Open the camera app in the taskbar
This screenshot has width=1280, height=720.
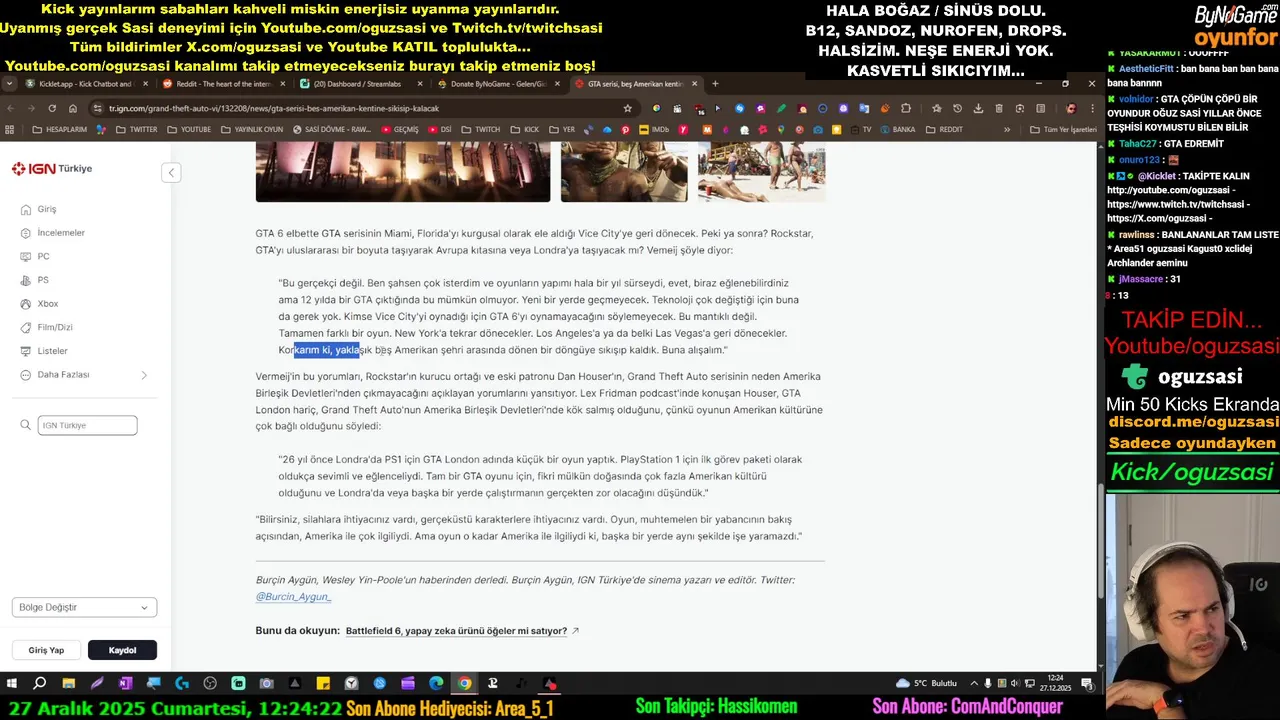(266, 683)
